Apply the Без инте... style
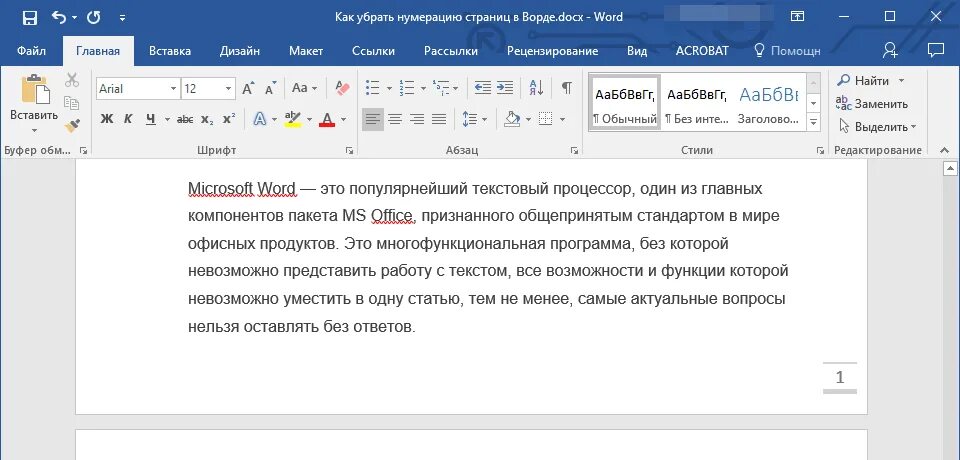Image resolution: width=960 pixels, height=460 pixels. coord(697,103)
